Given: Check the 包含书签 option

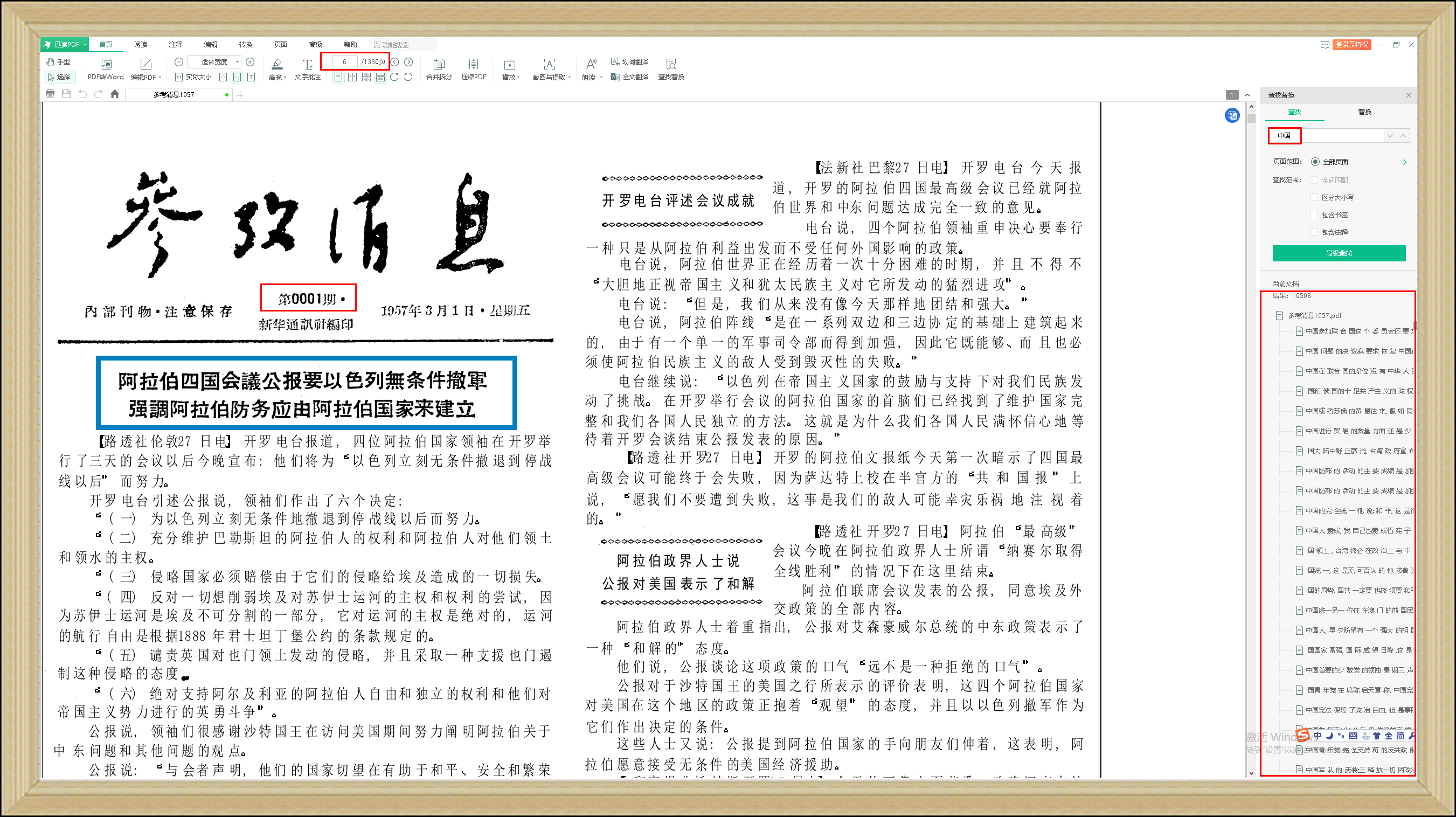Looking at the screenshot, I should [x=1315, y=215].
